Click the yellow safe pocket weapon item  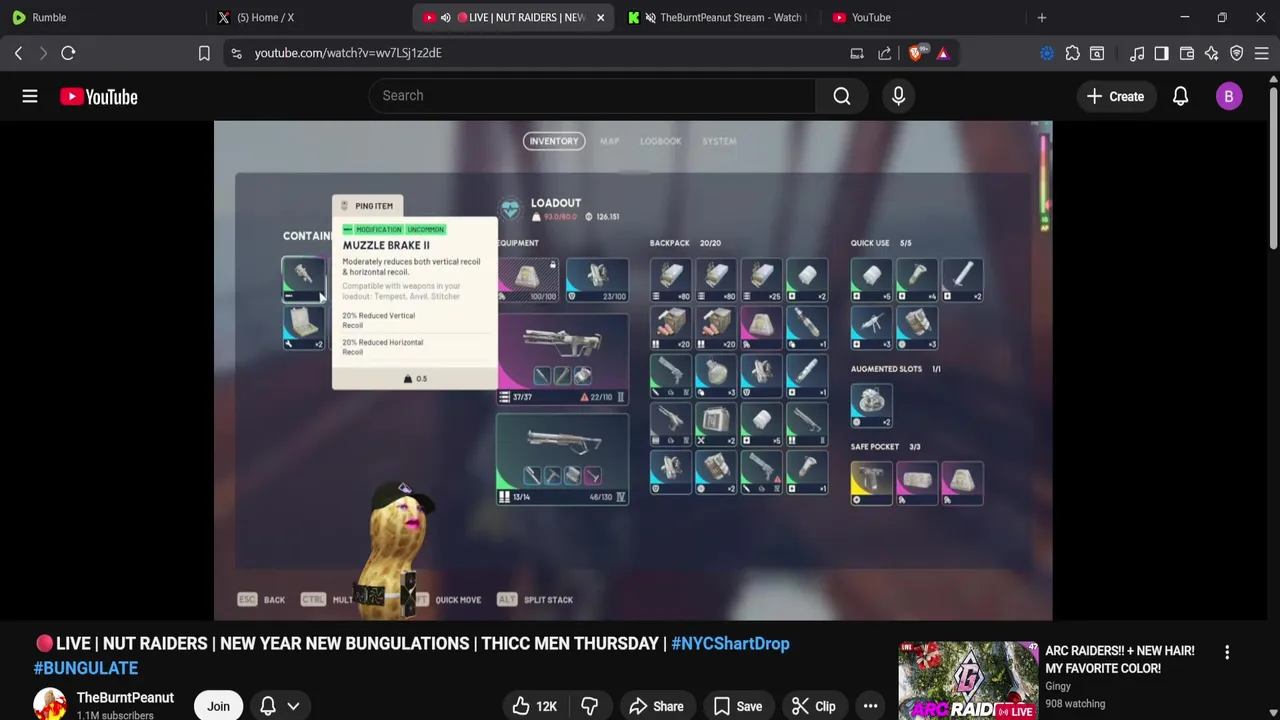coord(871,482)
